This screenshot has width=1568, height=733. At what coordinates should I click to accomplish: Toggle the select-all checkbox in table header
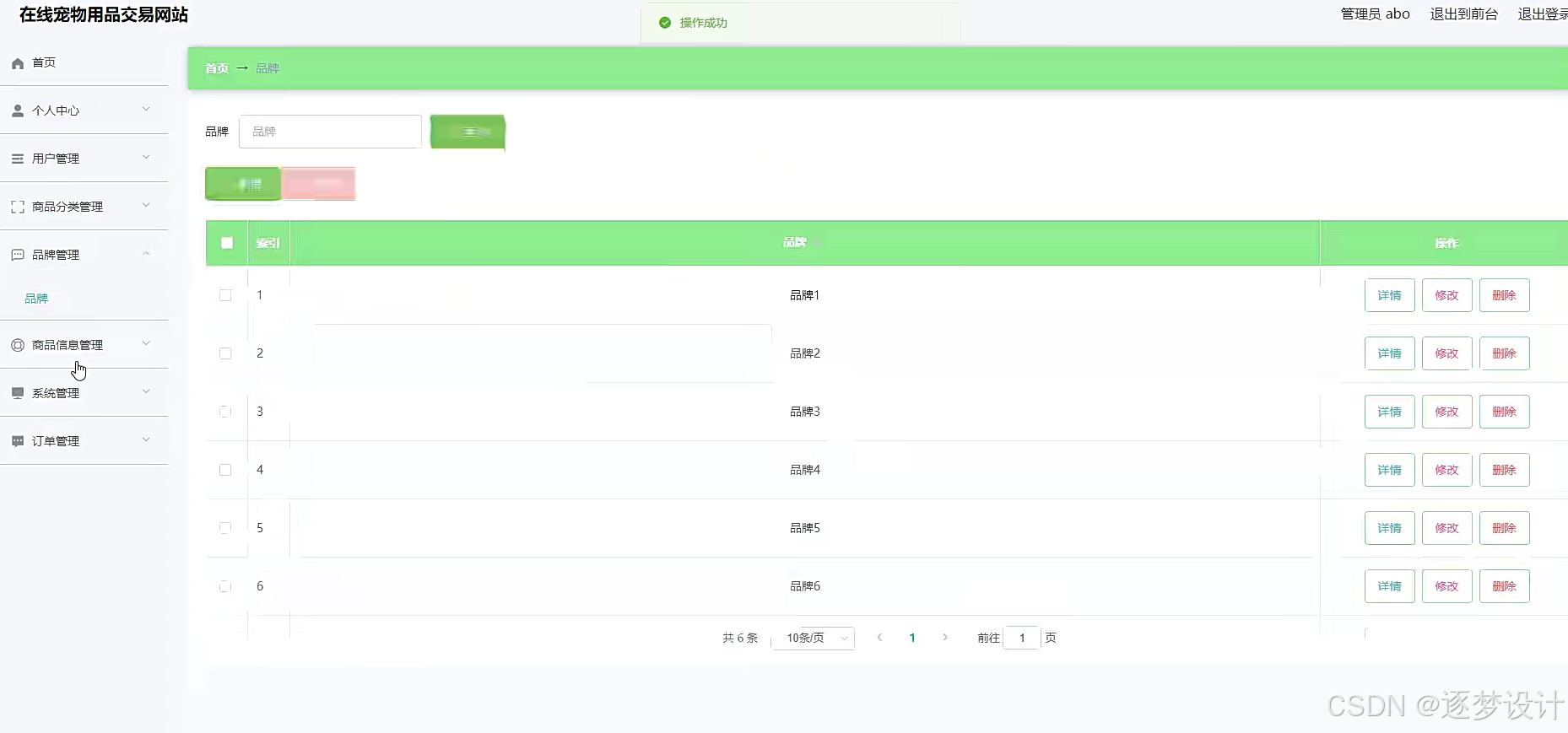(227, 243)
